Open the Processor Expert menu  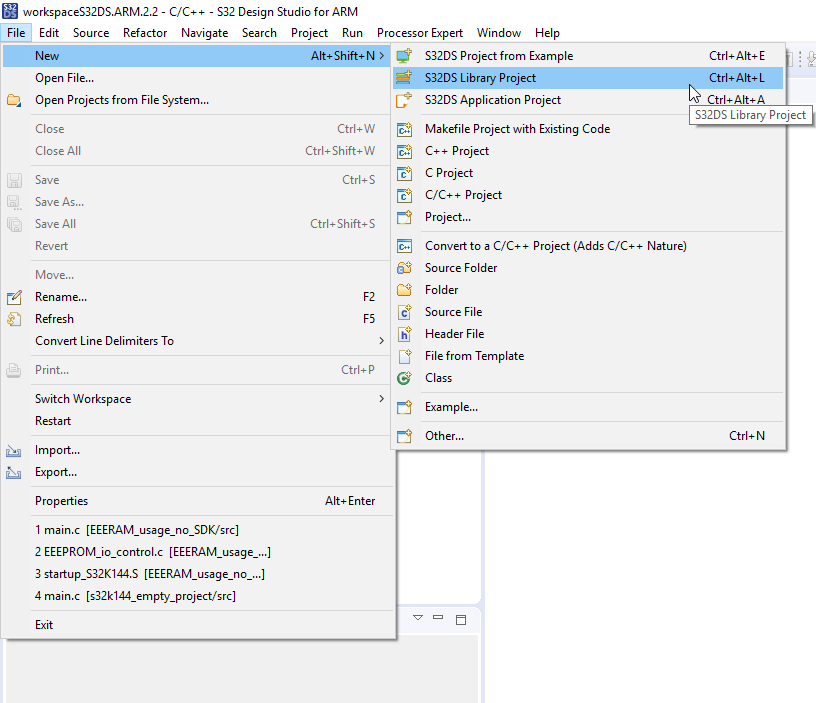point(420,33)
